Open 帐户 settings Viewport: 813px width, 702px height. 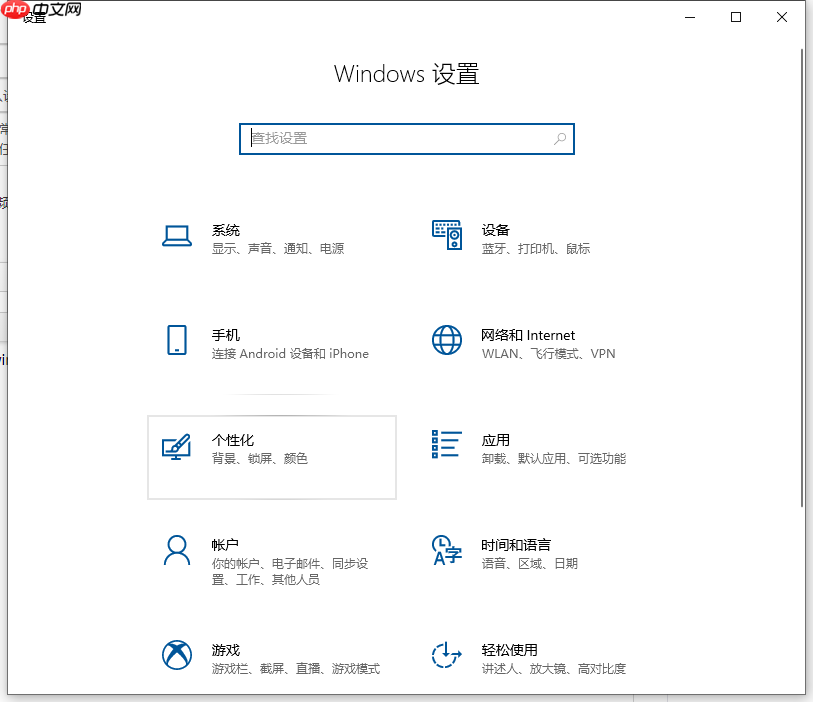225,545
